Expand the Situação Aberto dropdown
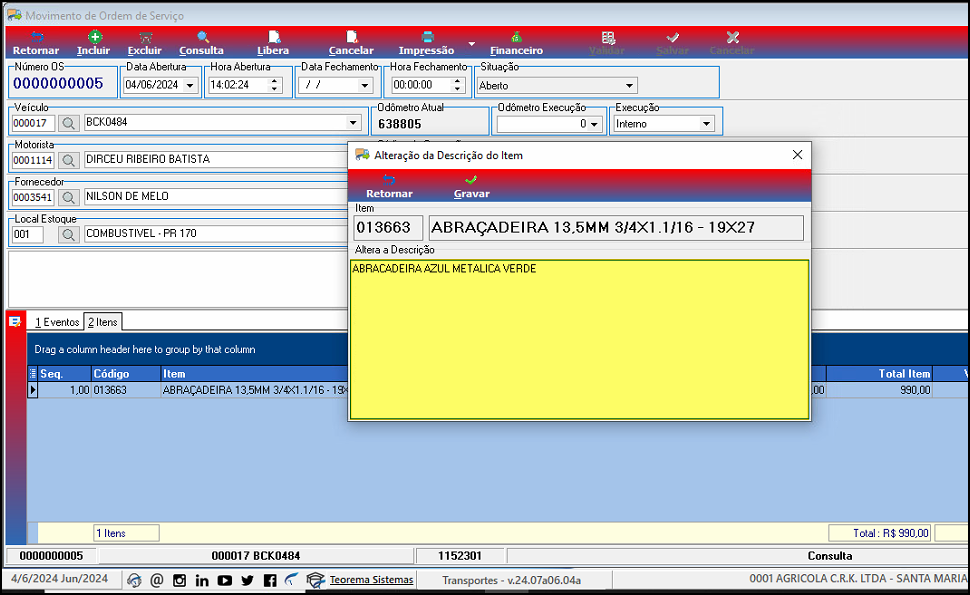The image size is (970, 595). [x=629, y=85]
